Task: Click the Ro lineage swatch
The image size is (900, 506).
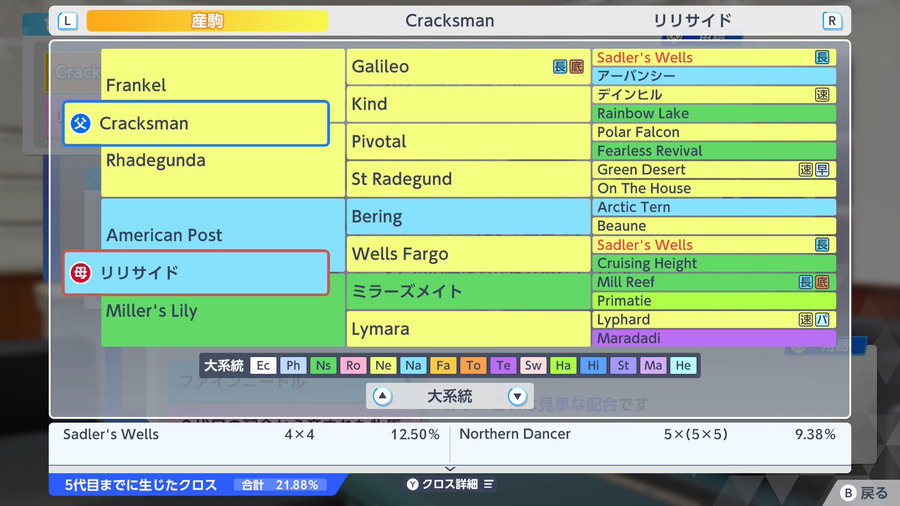Action: [353, 365]
